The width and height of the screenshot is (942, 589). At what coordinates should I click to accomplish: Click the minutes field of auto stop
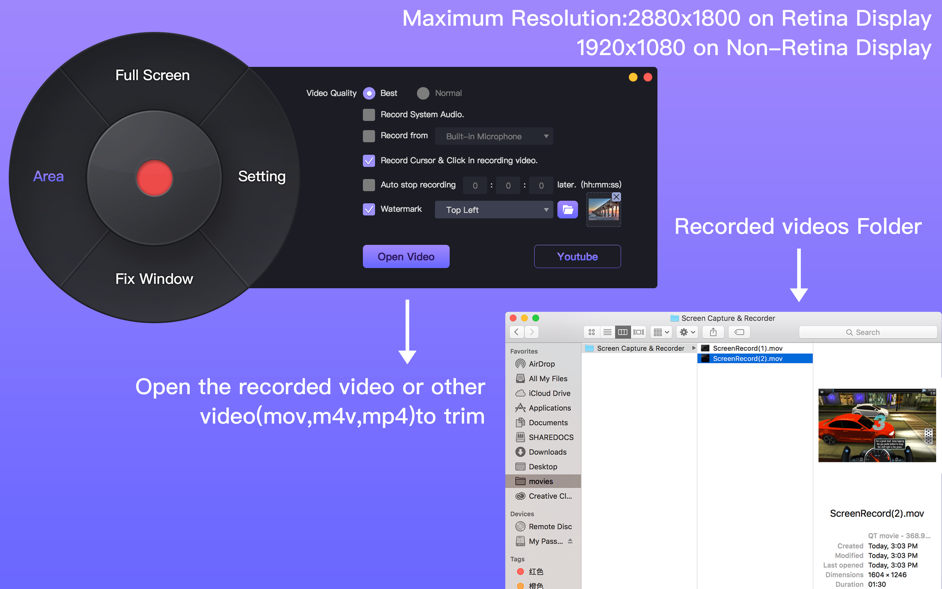[x=508, y=186]
